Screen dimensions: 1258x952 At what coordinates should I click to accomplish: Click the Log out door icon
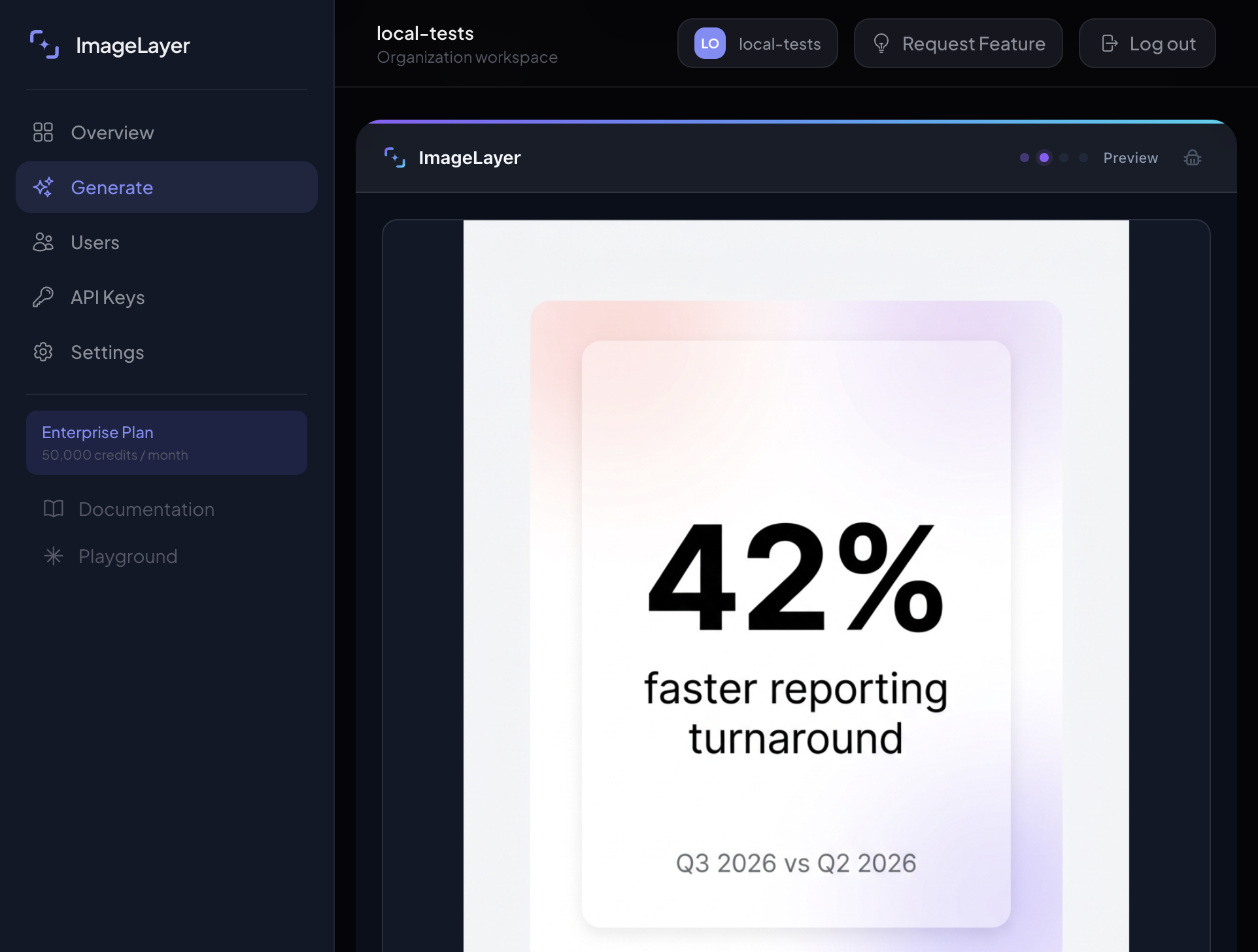click(x=1110, y=44)
